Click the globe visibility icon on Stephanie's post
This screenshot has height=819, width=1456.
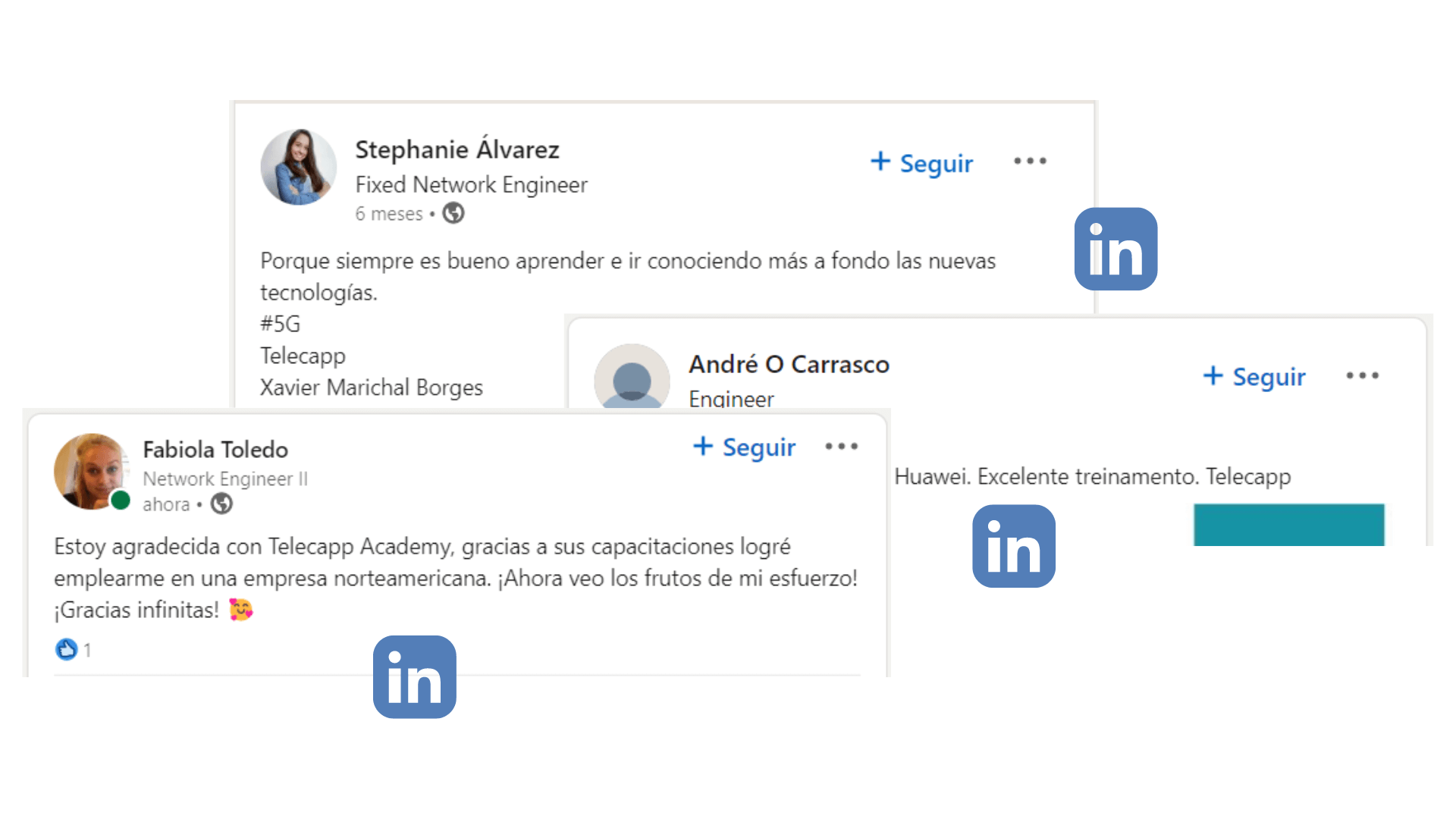tap(453, 213)
